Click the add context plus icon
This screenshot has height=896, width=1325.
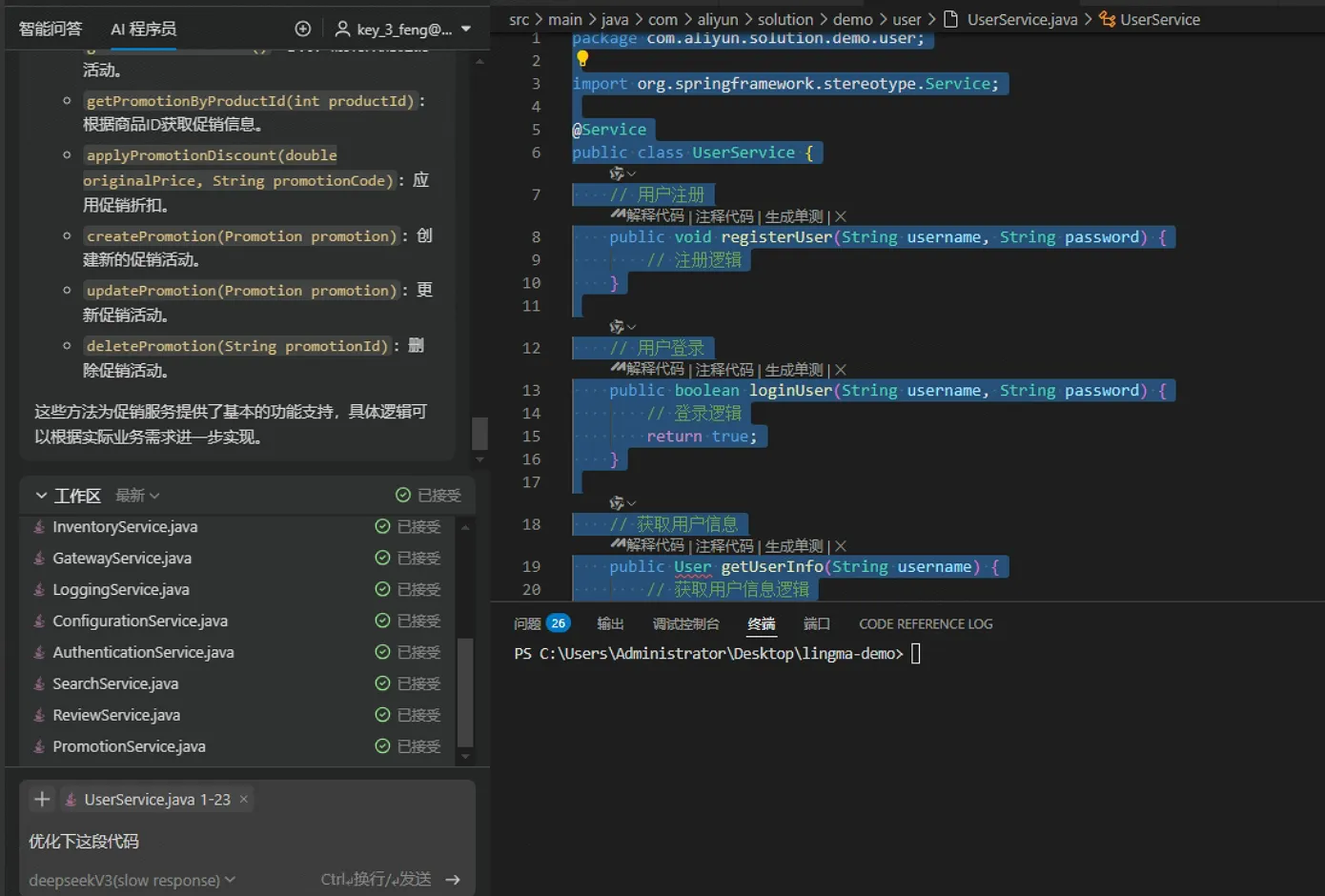point(42,800)
